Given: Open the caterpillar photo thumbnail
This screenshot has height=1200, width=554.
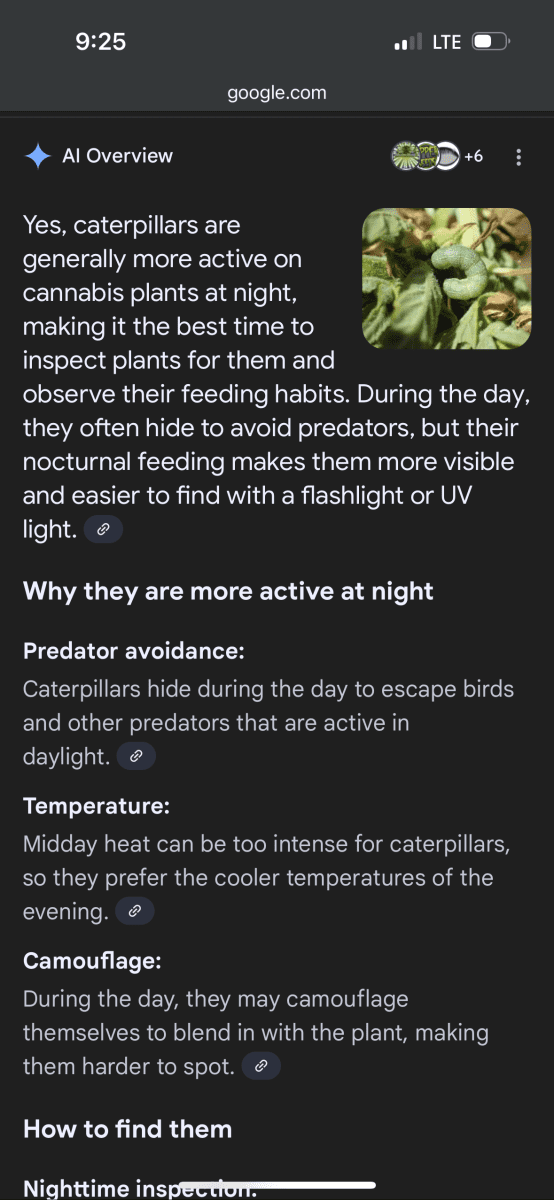Looking at the screenshot, I should 447,278.
